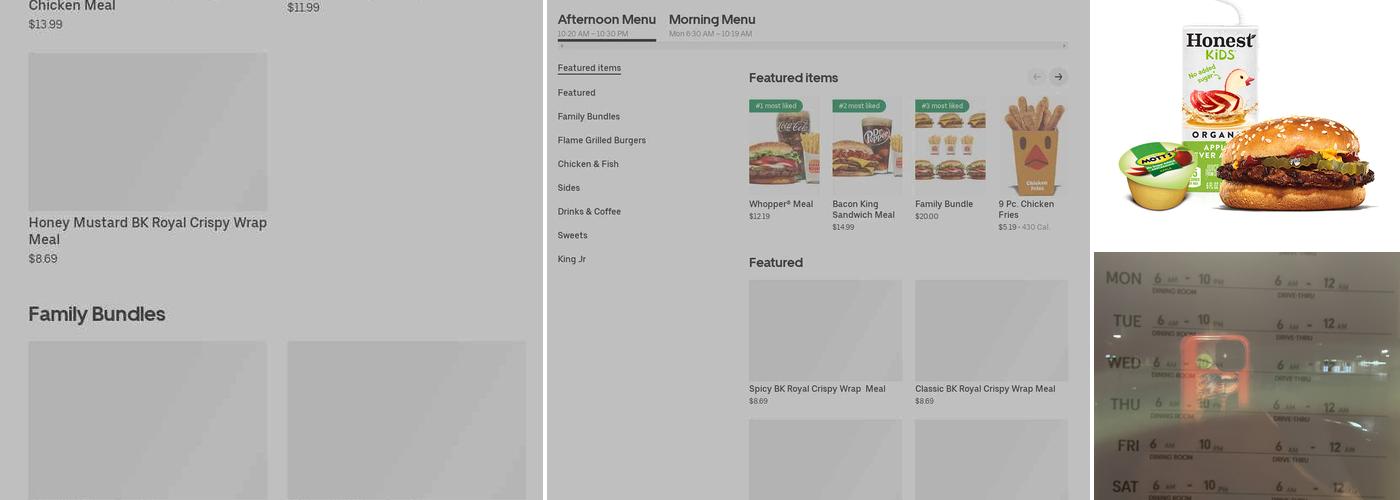The height and width of the screenshot is (500, 1400).
Task: Click the Honey Mustard Wrap $8.69 price
Action: click(x=43, y=259)
